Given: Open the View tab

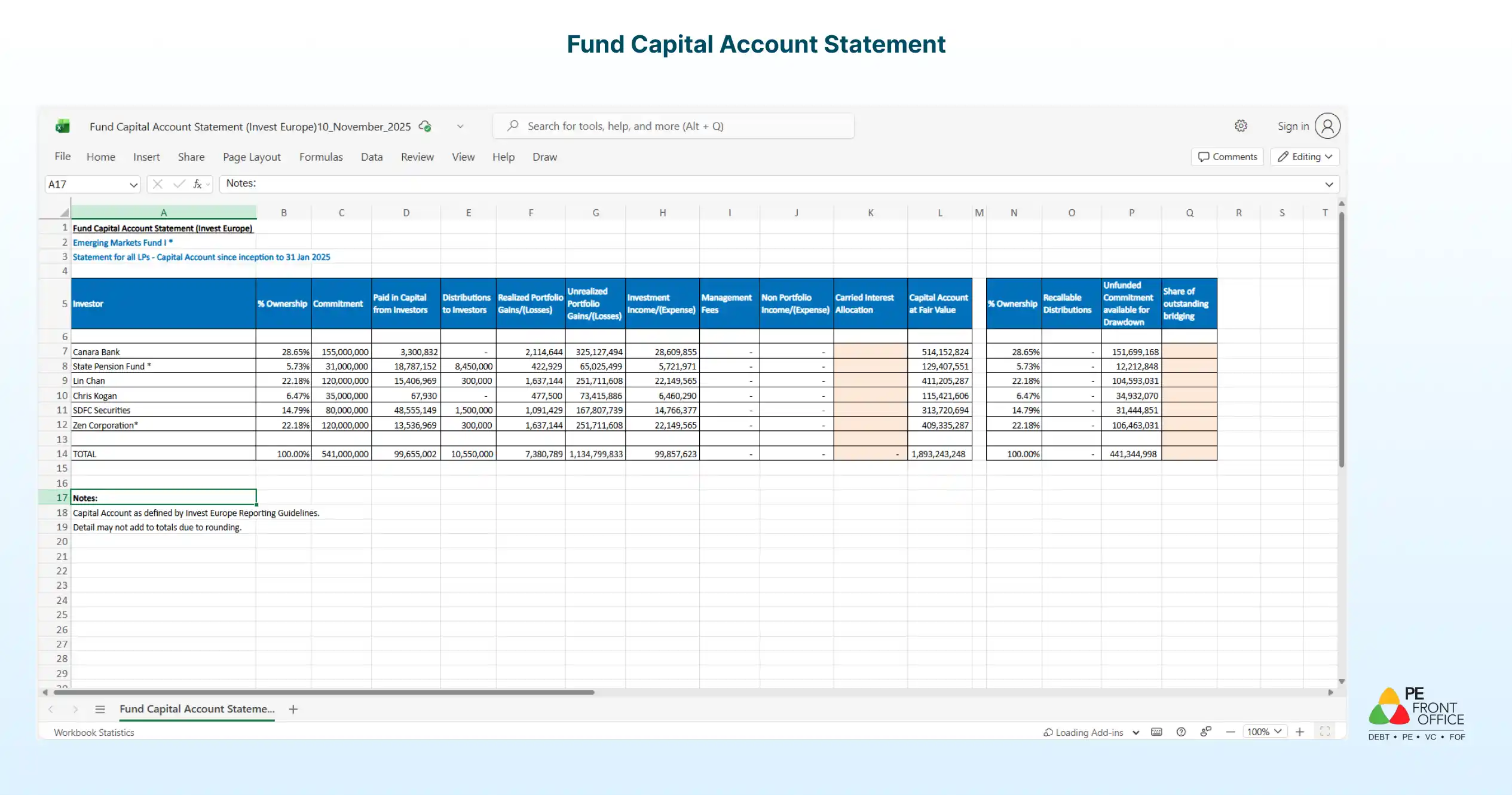Looking at the screenshot, I should tap(463, 157).
